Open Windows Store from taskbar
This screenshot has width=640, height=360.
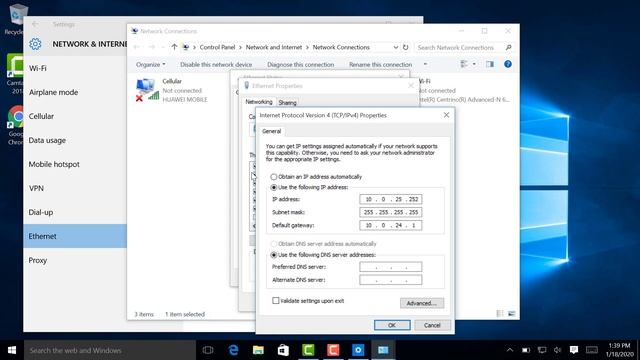(283, 350)
